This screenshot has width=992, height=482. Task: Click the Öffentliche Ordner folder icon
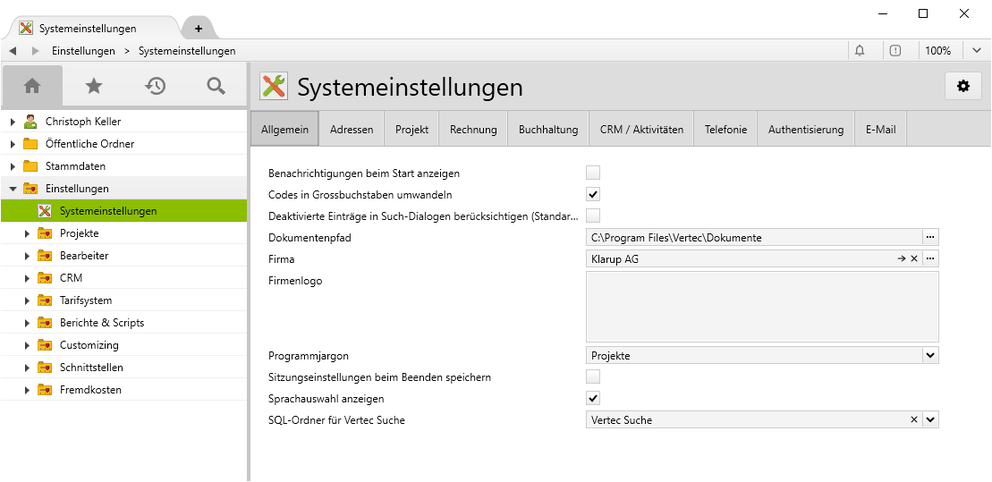point(30,144)
